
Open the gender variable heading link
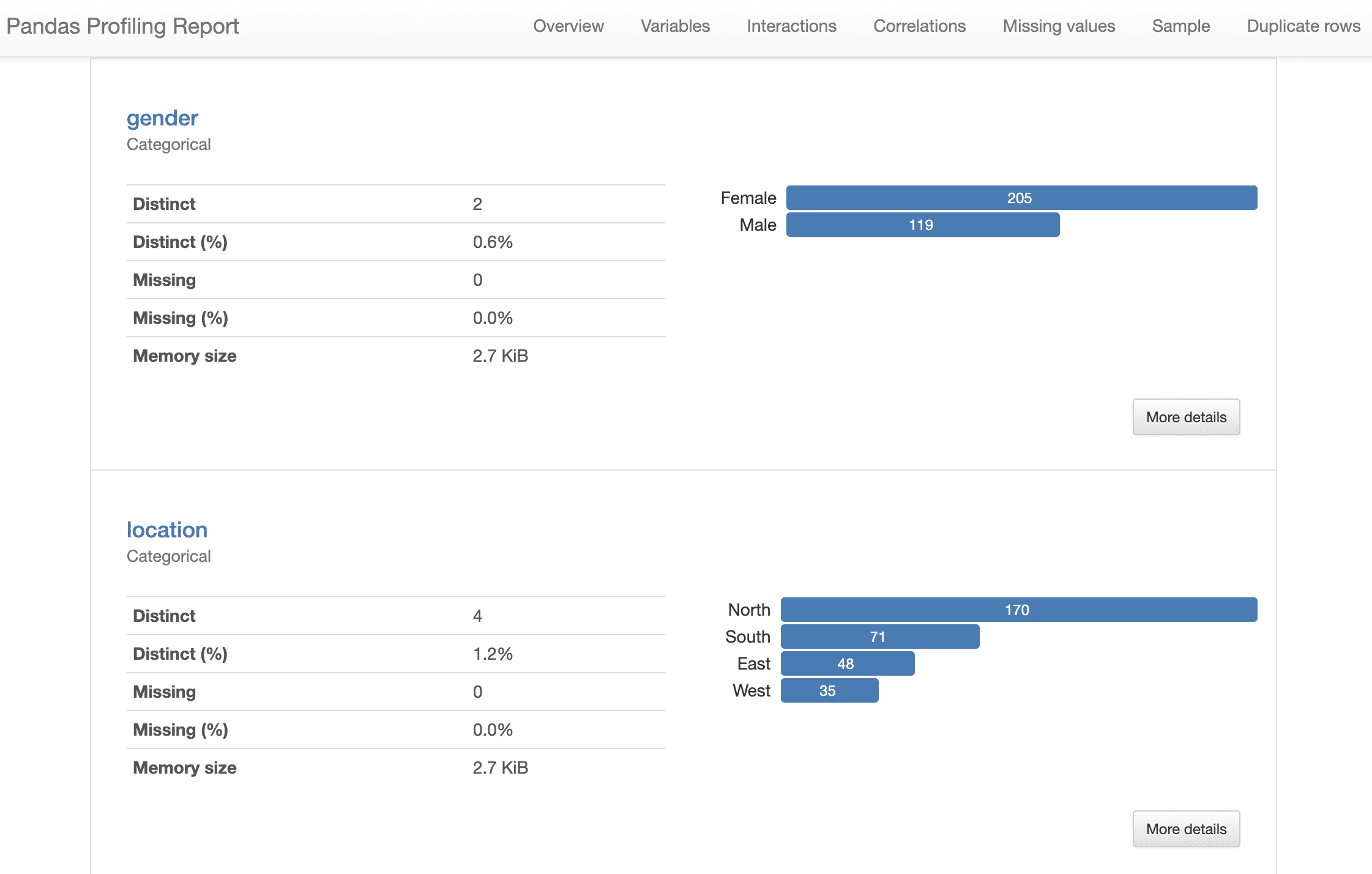(x=162, y=118)
